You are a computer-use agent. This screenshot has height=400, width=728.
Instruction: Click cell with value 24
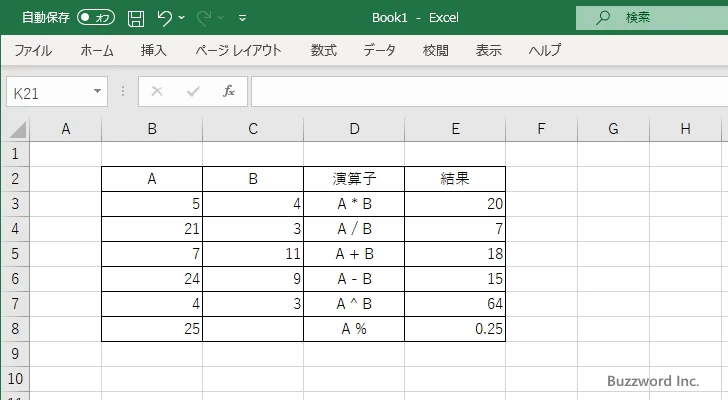(x=152, y=279)
